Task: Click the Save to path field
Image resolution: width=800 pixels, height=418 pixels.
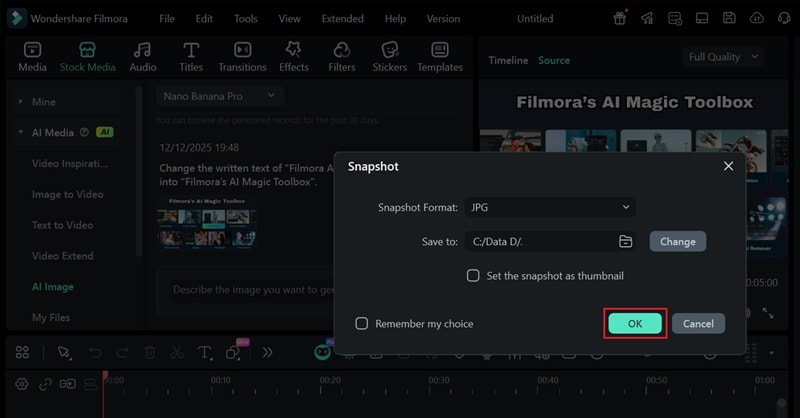Action: pyautogui.click(x=550, y=241)
